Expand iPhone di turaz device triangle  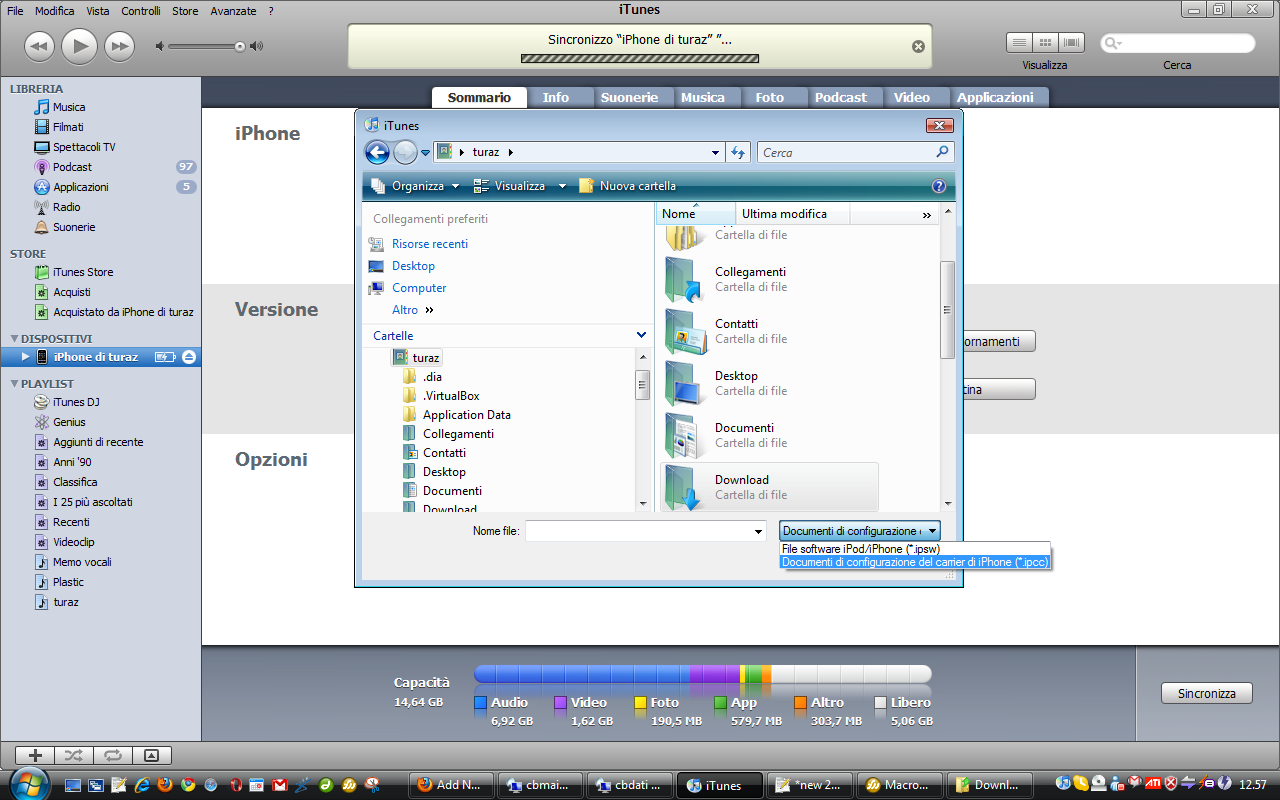coord(26,357)
